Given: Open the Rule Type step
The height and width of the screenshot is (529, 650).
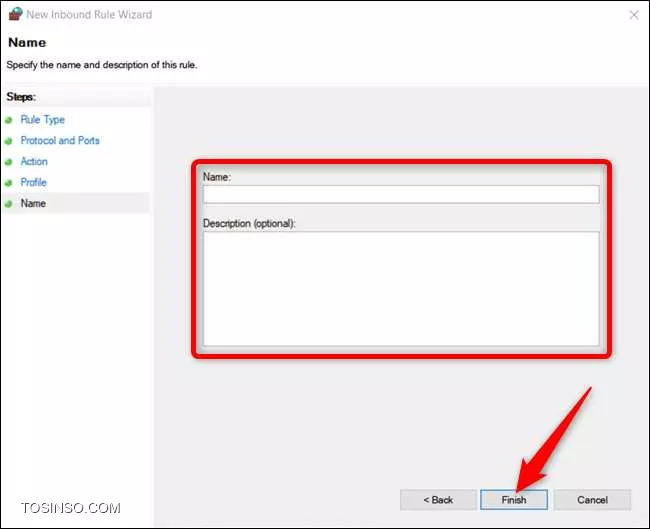Looking at the screenshot, I should (x=43, y=120).
